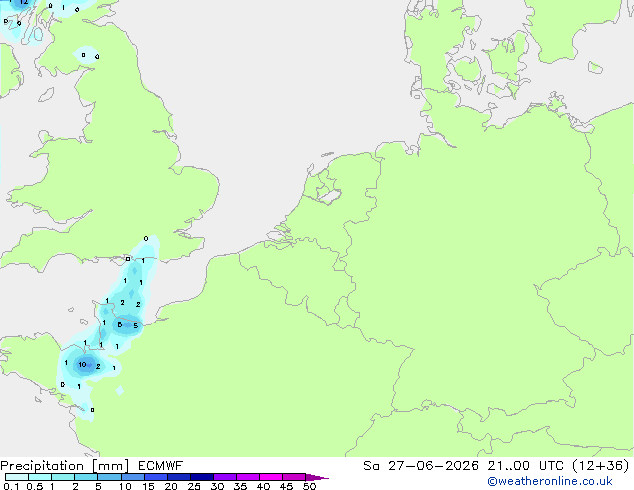This screenshot has width=634, height=490.
Task: Click the '45' legend scale label
Action: 286,486
